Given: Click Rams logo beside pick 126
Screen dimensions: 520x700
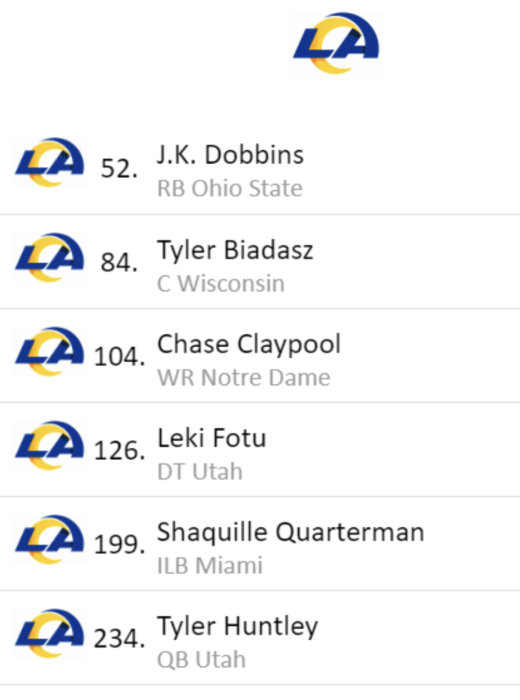Looking at the screenshot, I should pos(50,445).
